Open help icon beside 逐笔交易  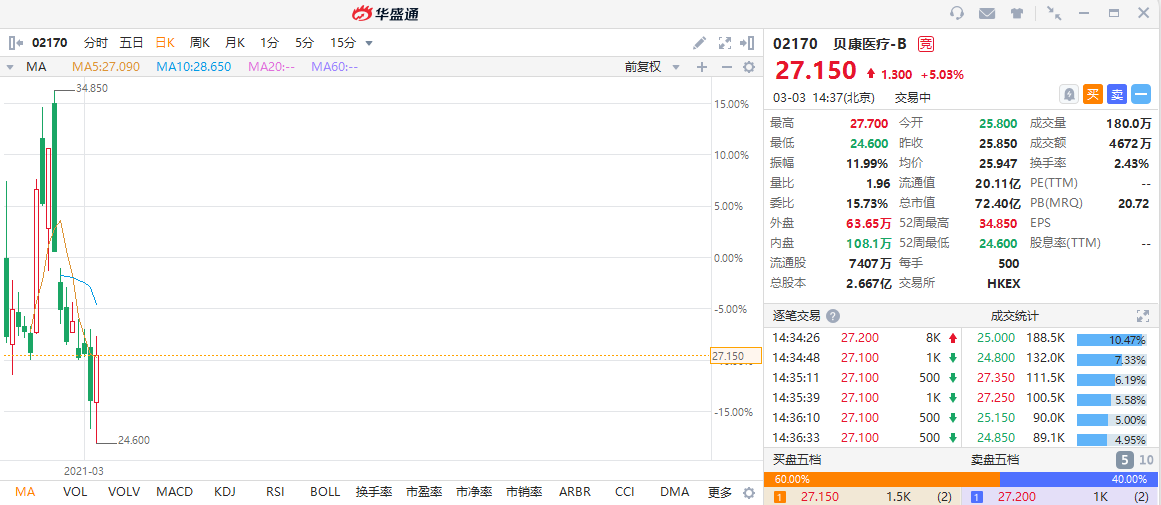click(x=833, y=316)
